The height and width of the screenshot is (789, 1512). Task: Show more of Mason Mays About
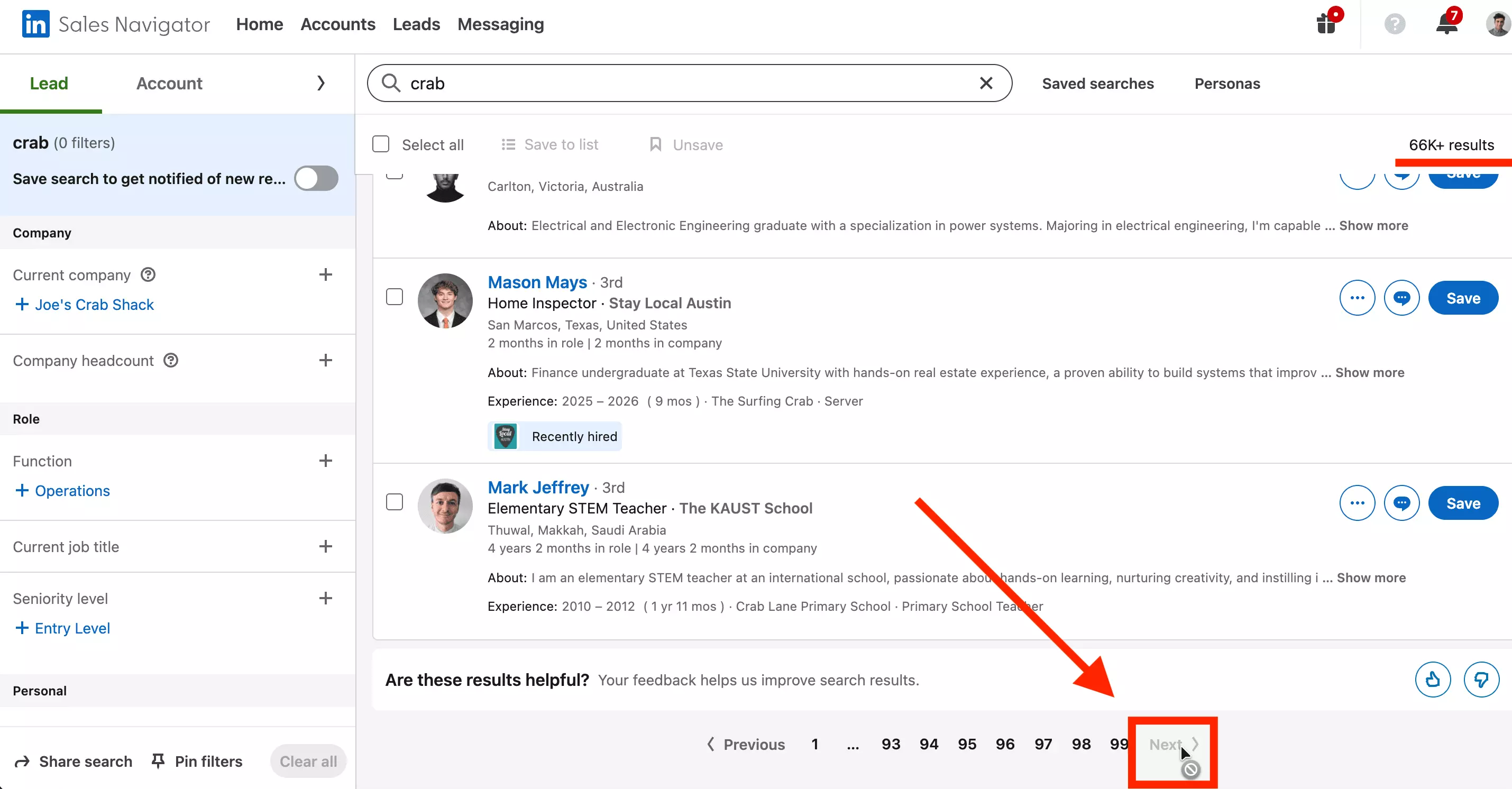pyautogui.click(x=1369, y=373)
